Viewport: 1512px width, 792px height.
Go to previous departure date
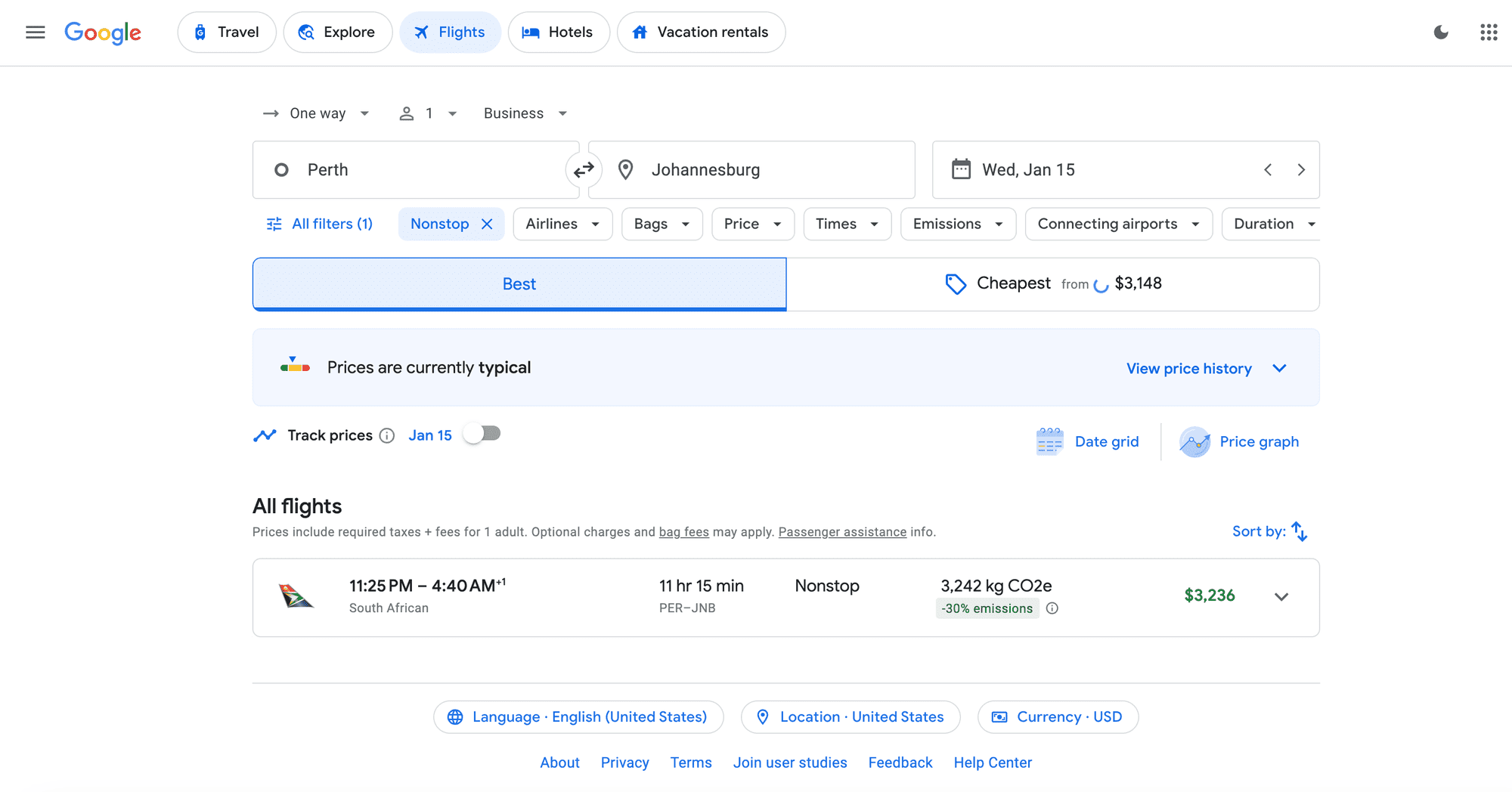click(1268, 170)
